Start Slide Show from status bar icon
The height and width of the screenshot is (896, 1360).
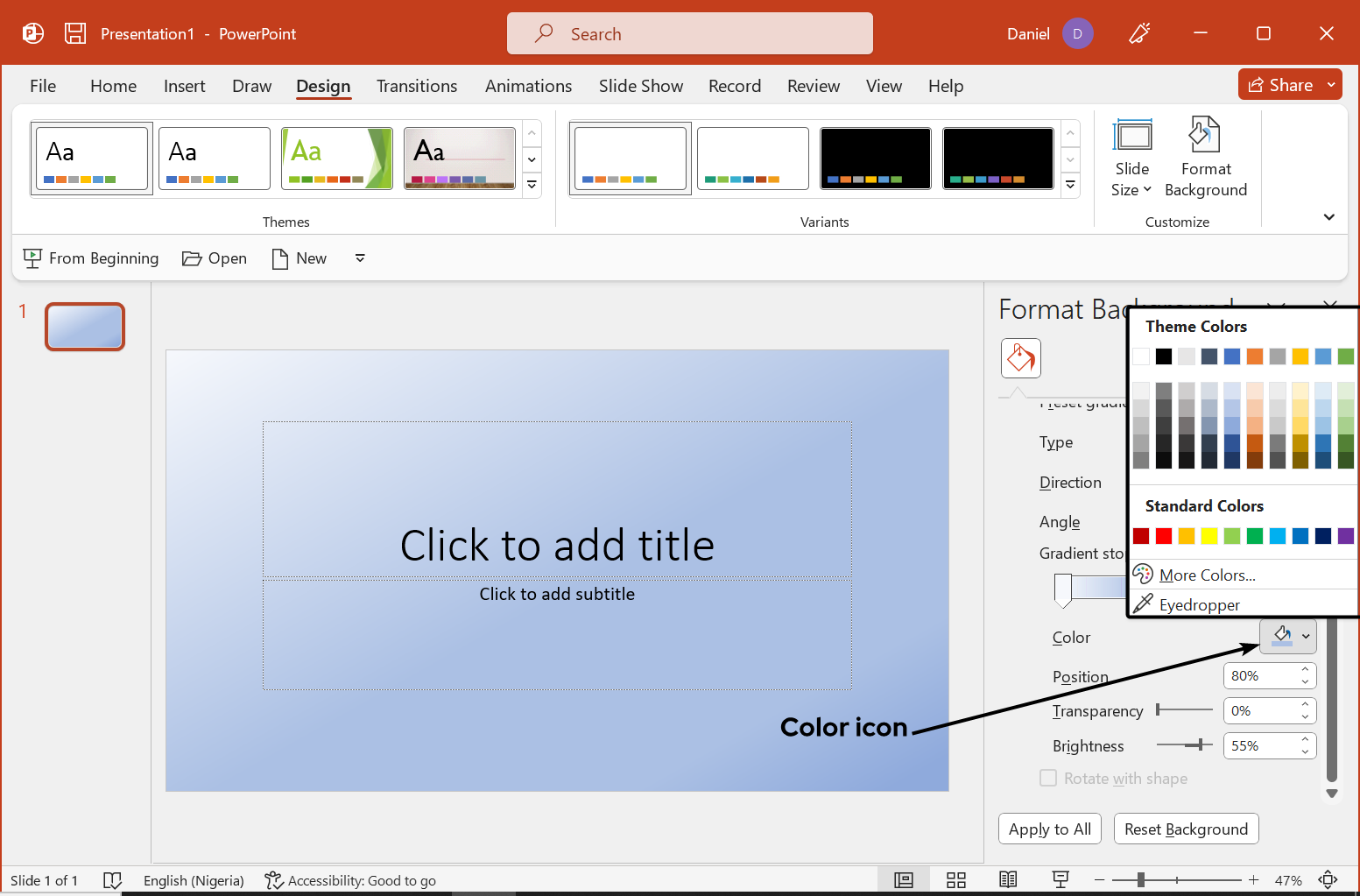click(x=1061, y=880)
